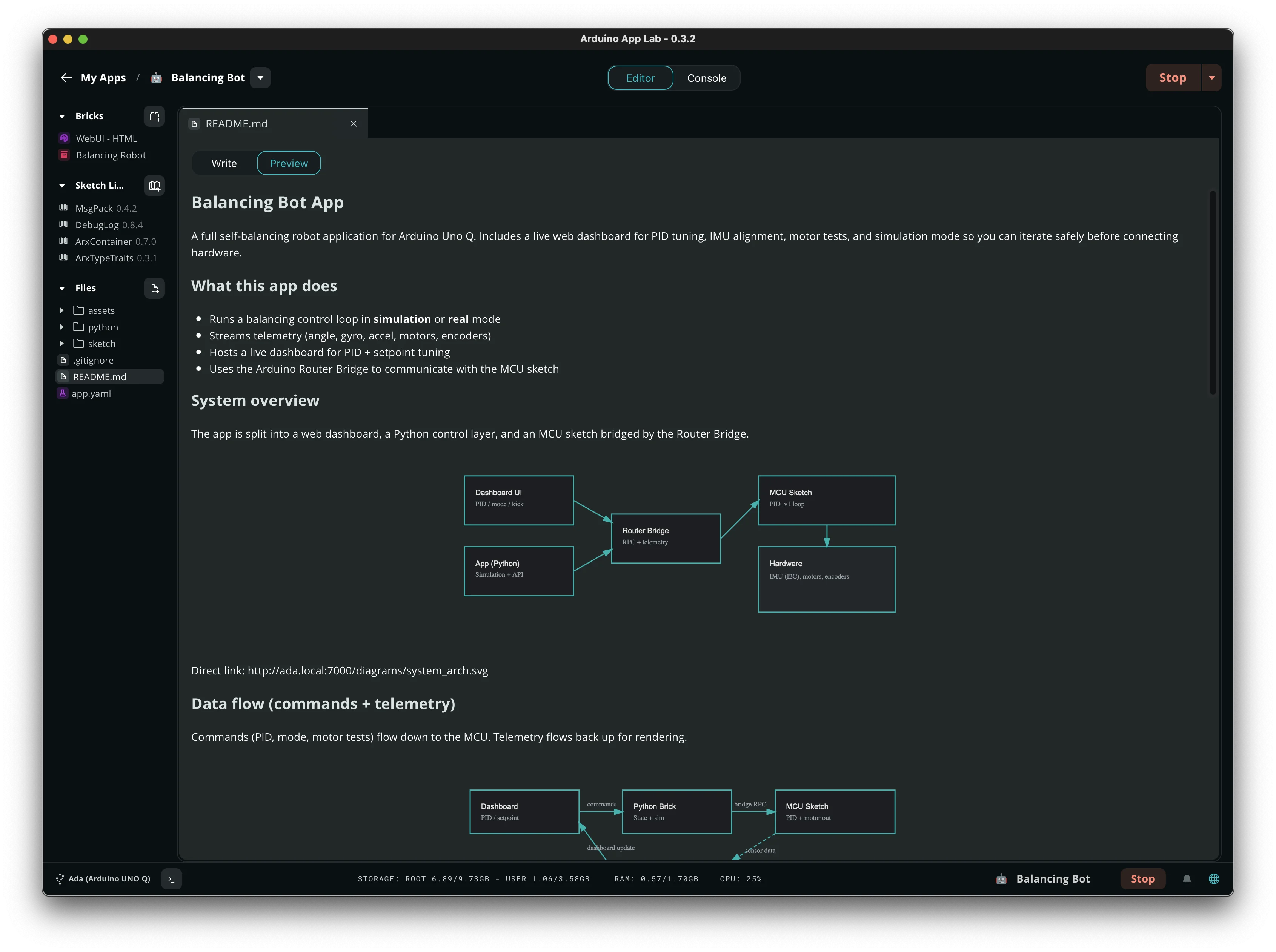Click the app.yaml file icon

(x=63, y=394)
